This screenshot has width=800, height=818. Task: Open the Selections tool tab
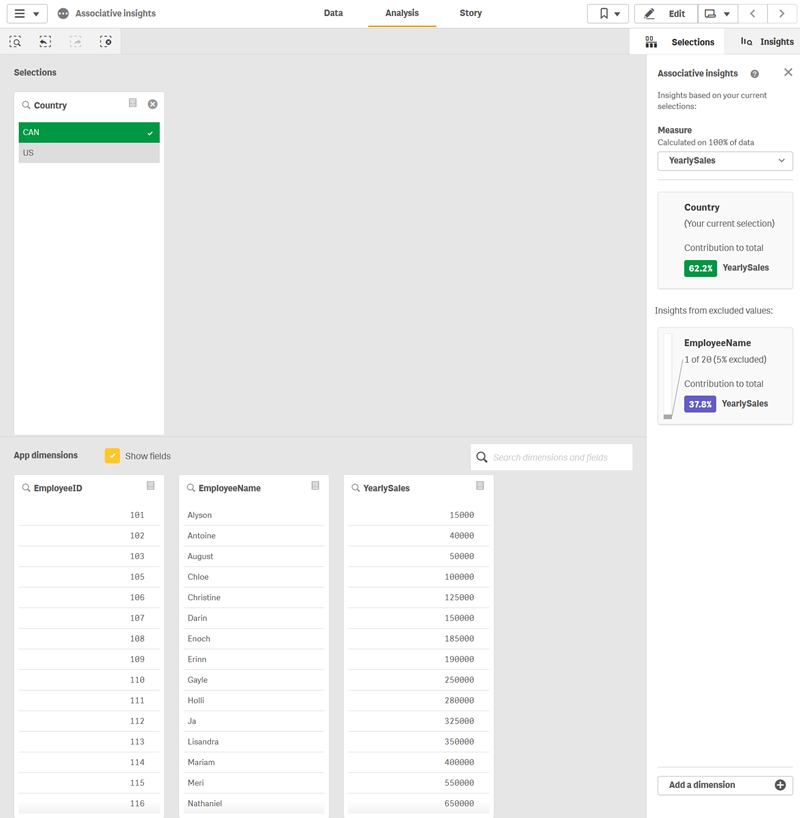point(677,42)
